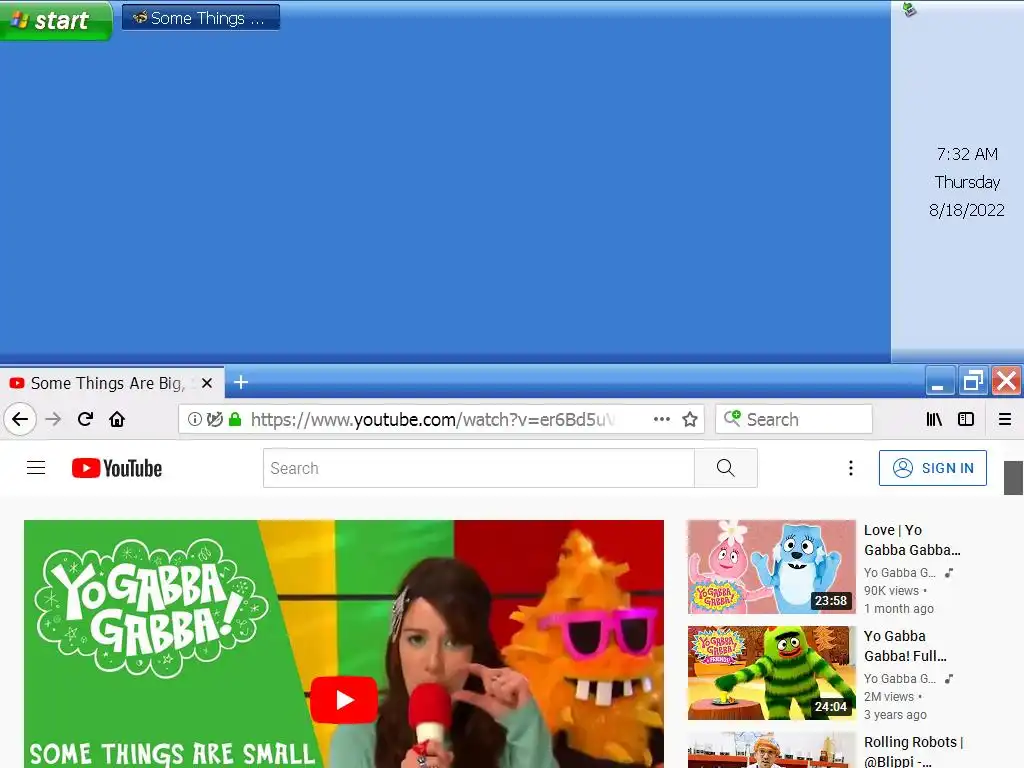Switch to 'Some Things Are Big' browser tab
Image resolution: width=1024 pixels, height=768 pixels.
point(108,383)
